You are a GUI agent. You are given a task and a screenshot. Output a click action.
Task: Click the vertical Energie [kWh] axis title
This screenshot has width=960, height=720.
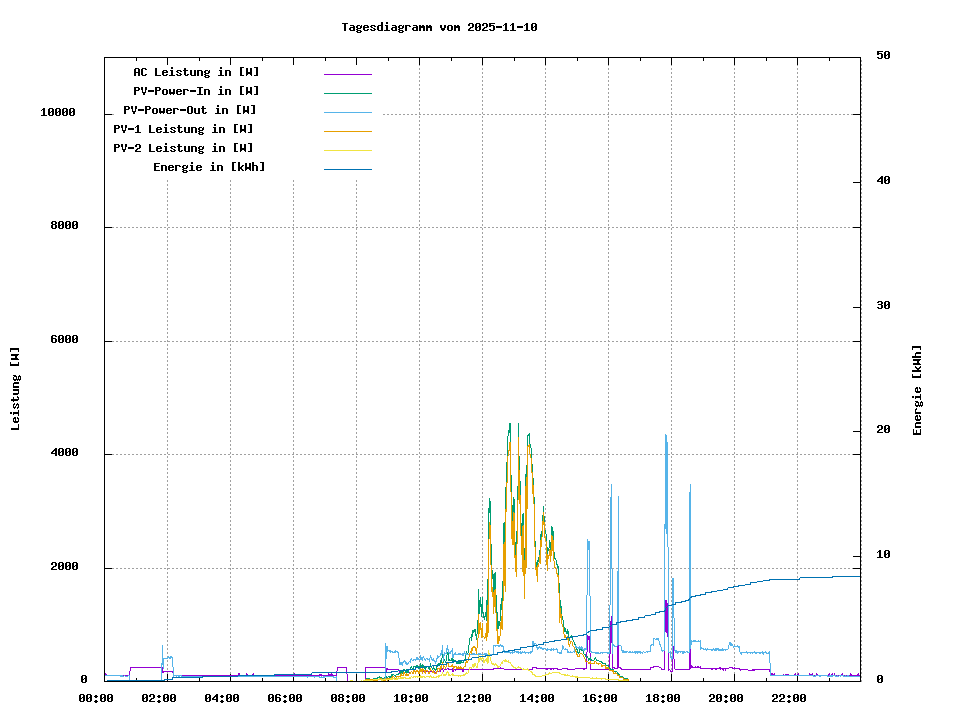(918, 390)
